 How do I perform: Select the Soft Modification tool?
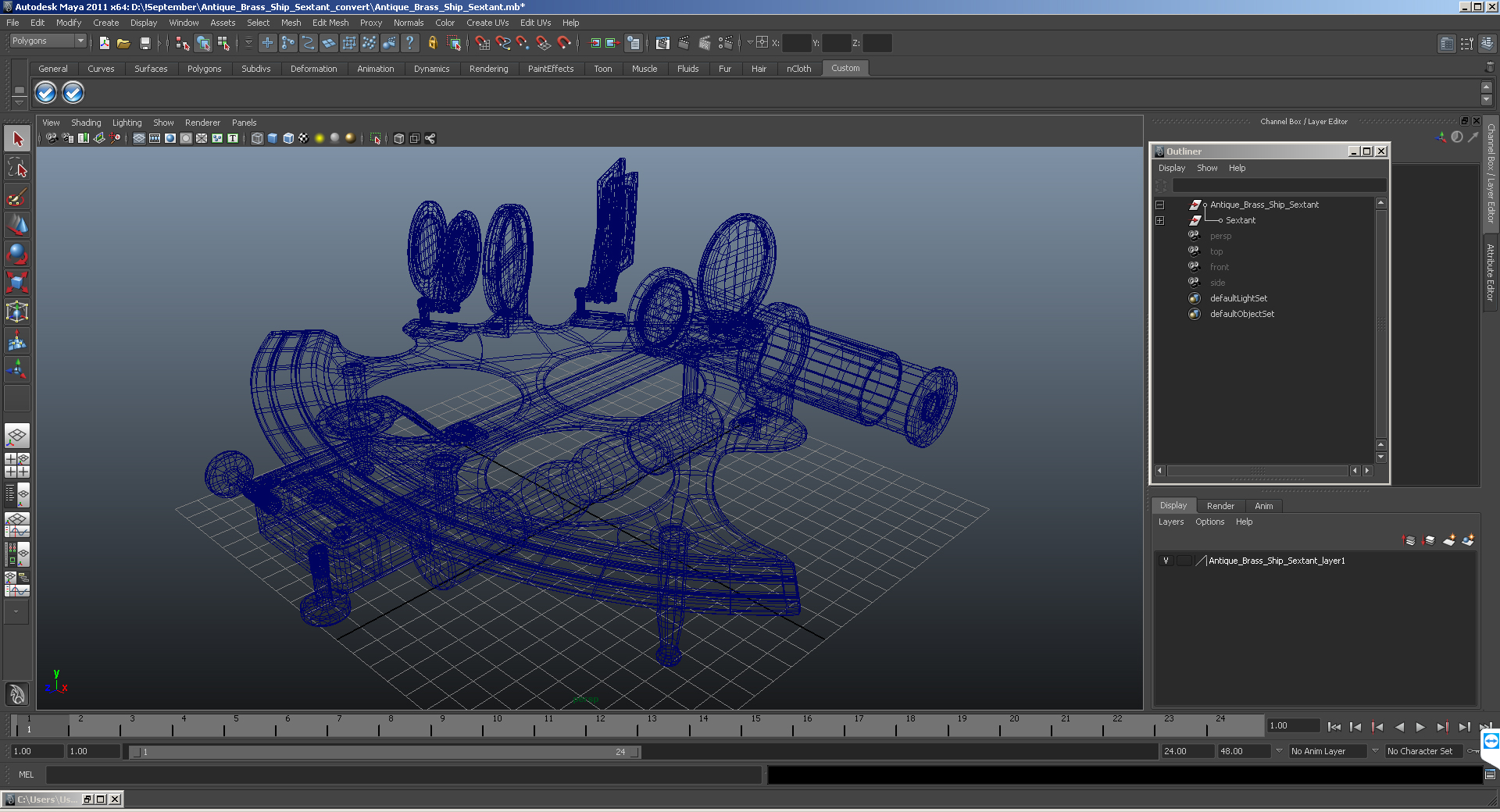[x=17, y=340]
